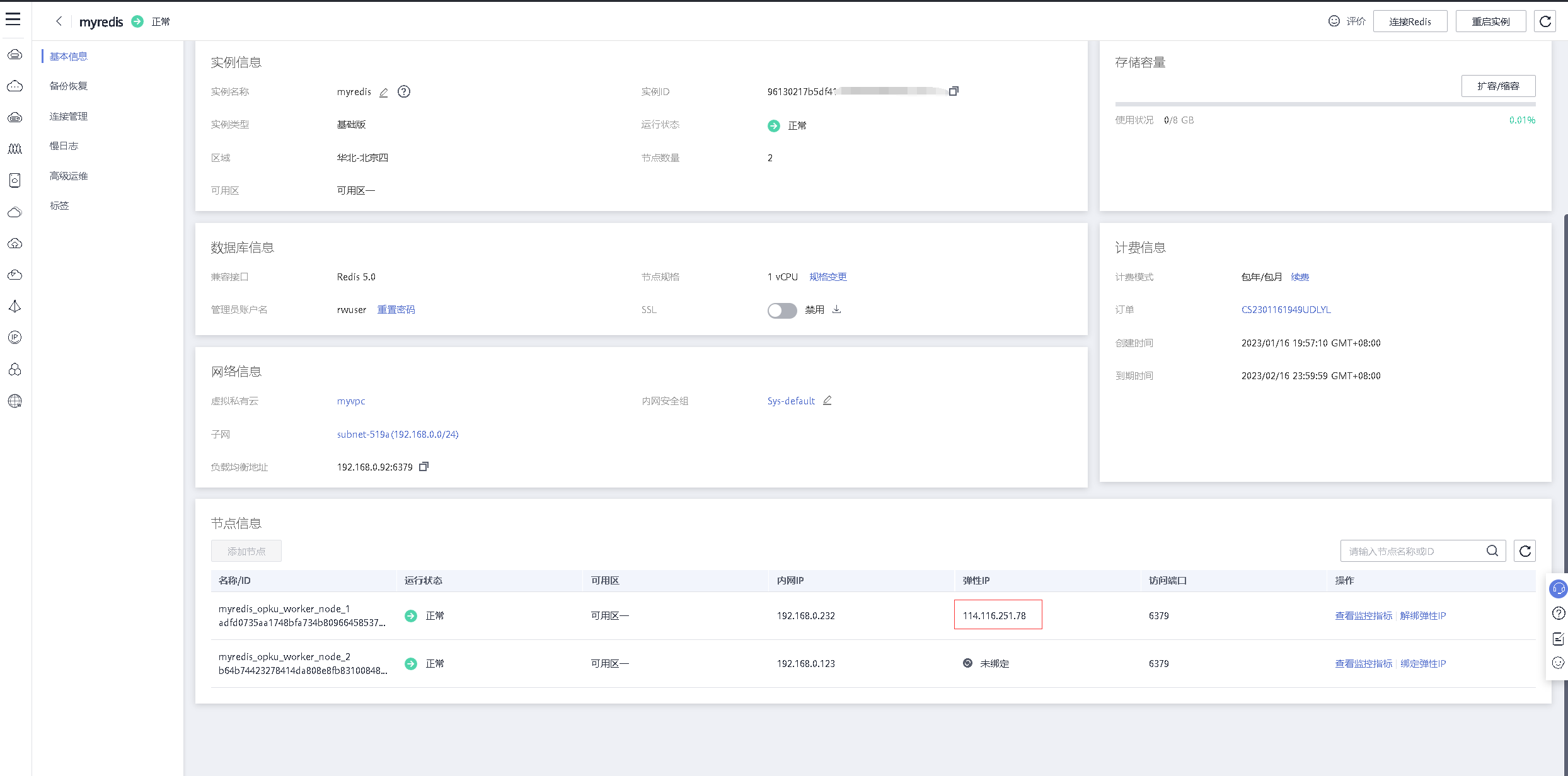The width and height of the screenshot is (1568, 776).
Task: Go back using the left arrow
Action: click(59, 21)
